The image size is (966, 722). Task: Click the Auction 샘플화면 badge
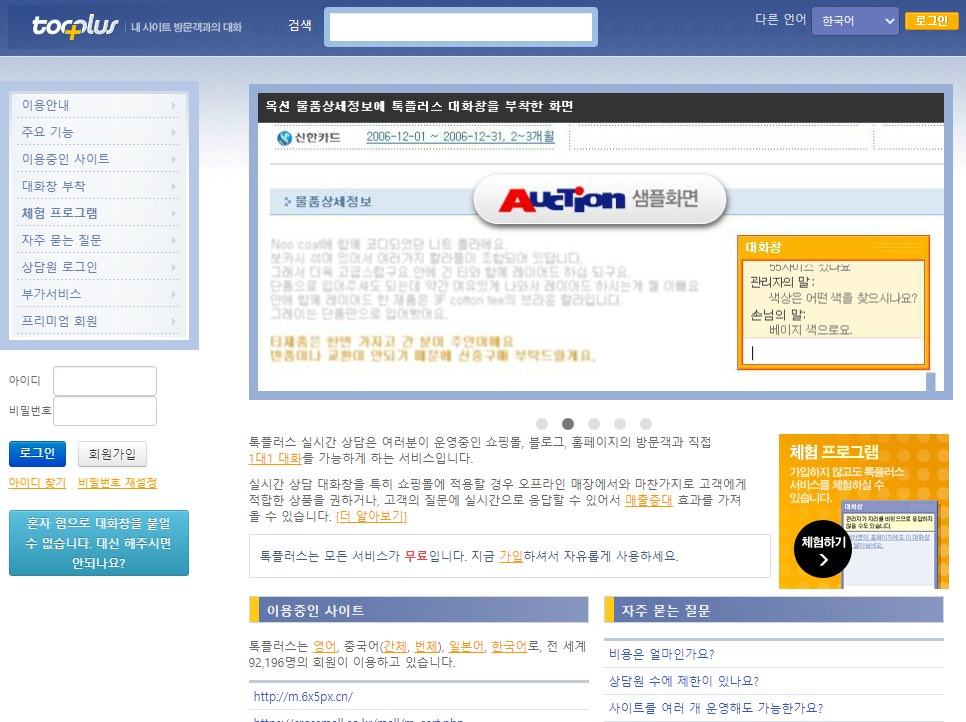[x=599, y=200]
